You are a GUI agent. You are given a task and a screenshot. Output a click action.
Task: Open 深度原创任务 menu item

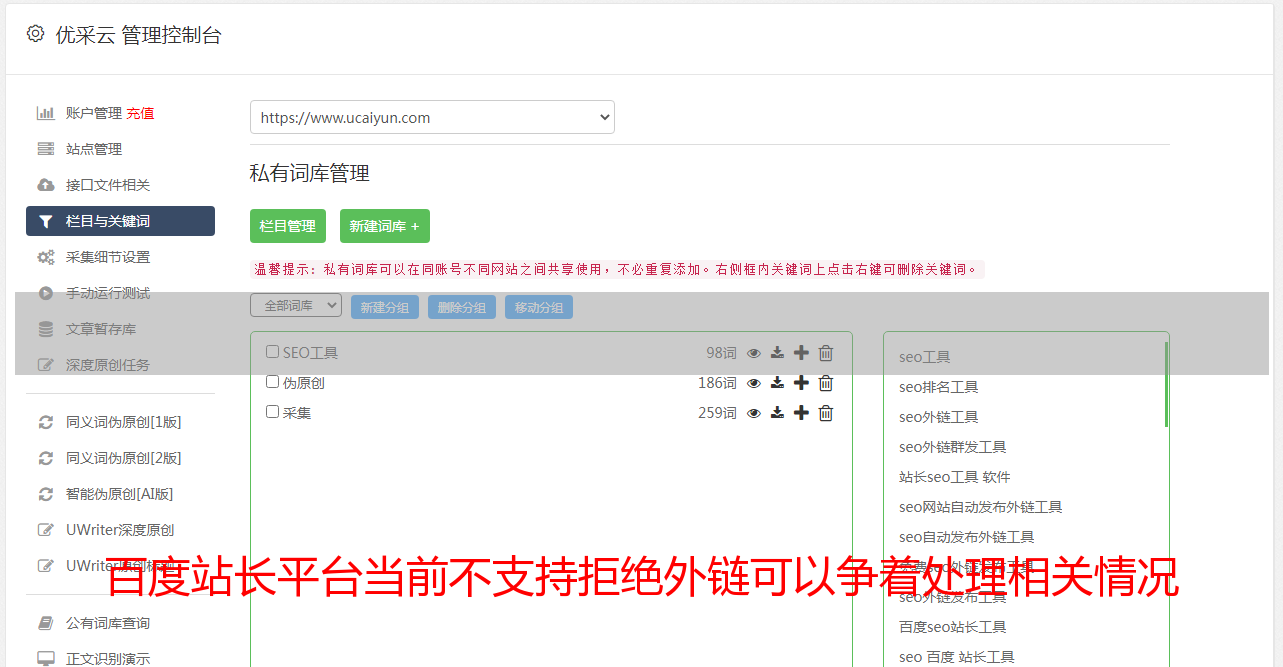pyautogui.click(x=108, y=365)
